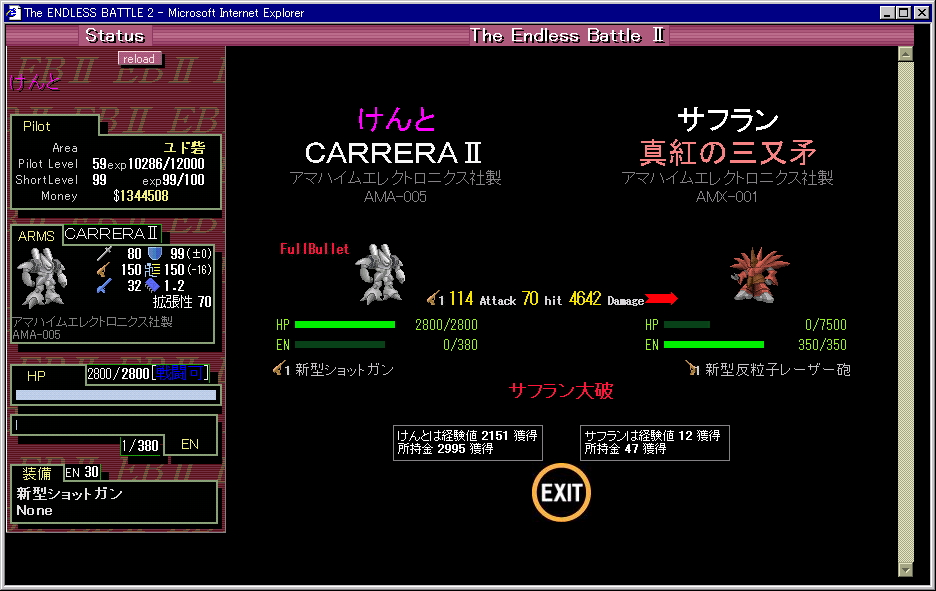Image resolution: width=936 pixels, height=591 pixels.
Task: Click the blue shield defense stat icon
Action: pos(155,254)
